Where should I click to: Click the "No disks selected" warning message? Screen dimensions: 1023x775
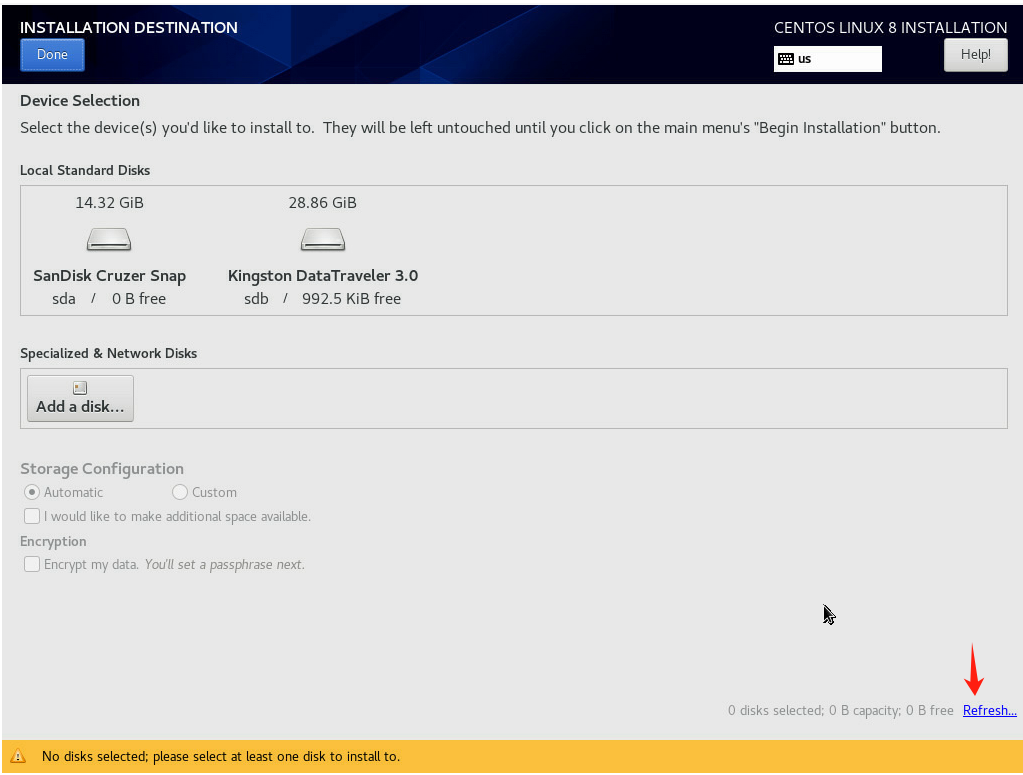tap(220, 757)
